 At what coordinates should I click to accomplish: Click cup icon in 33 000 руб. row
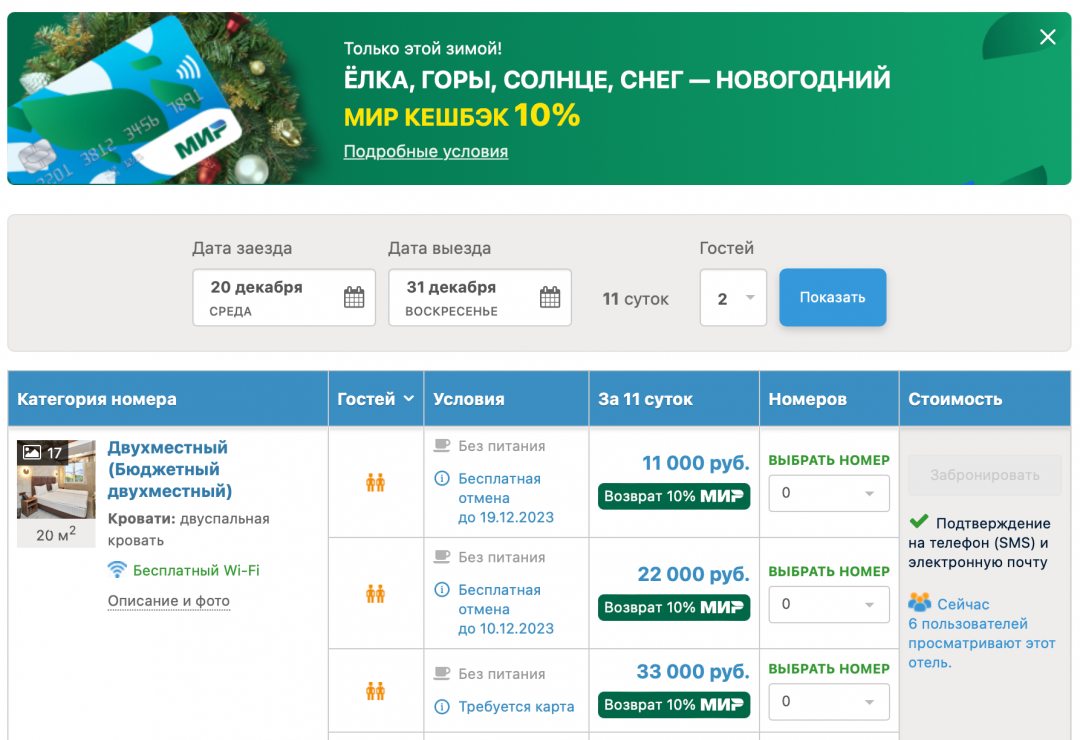tap(442, 673)
